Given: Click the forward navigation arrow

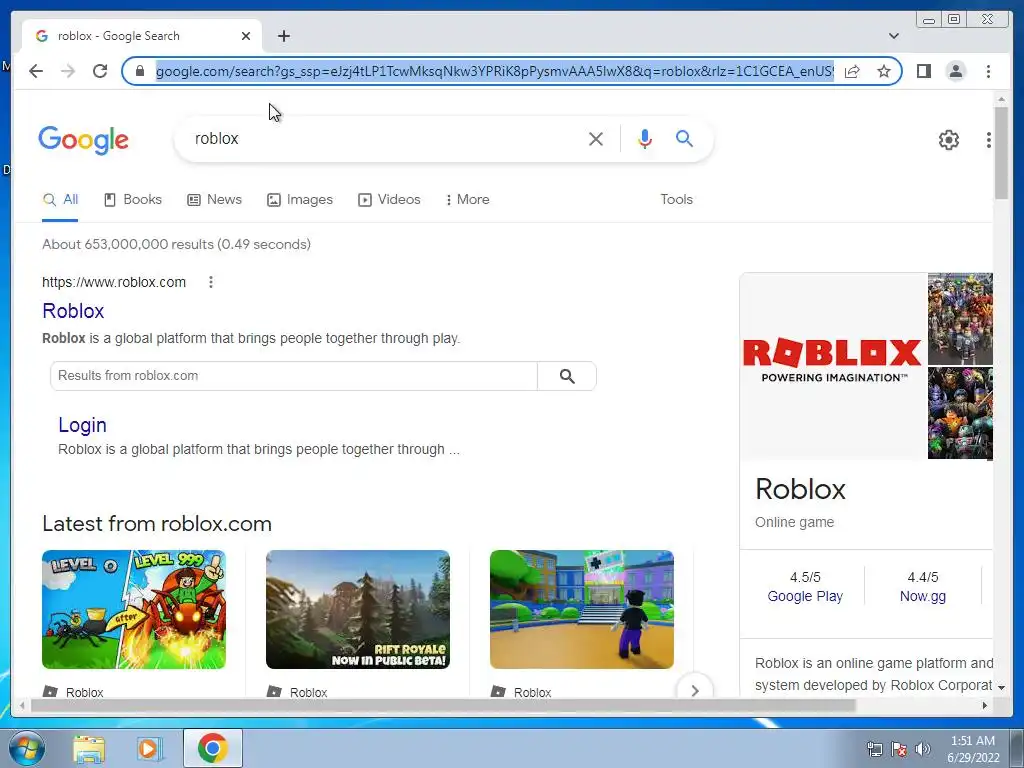Looking at the screenshot, I should (x=68, y=71).
